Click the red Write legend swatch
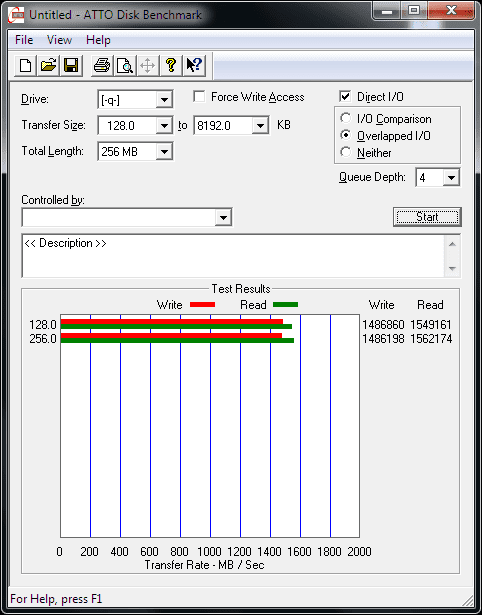Screen dimensions: 482x615 pyautogui.click(x=202, y=304)
